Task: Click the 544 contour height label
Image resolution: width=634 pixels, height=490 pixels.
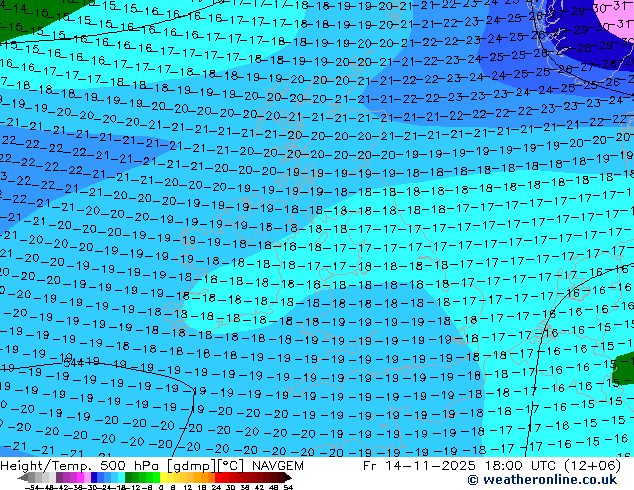Action: click(74, 362)
